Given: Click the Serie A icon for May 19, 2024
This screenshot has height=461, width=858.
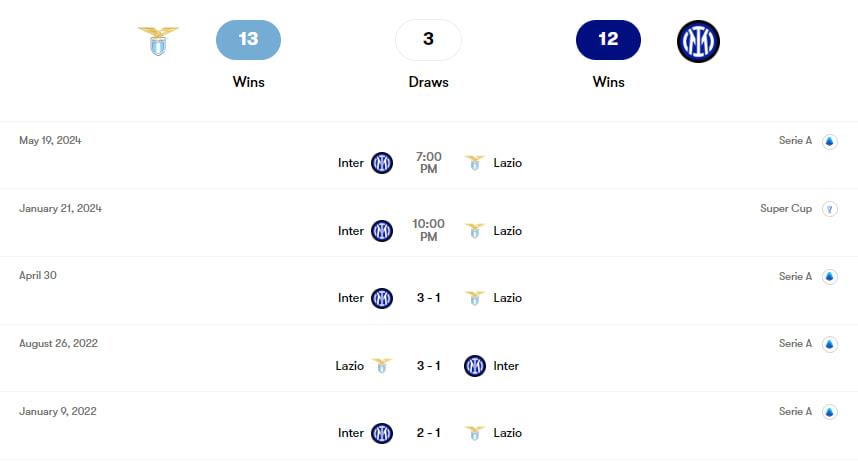Looking at the screenshot, I should coord(829,141).
